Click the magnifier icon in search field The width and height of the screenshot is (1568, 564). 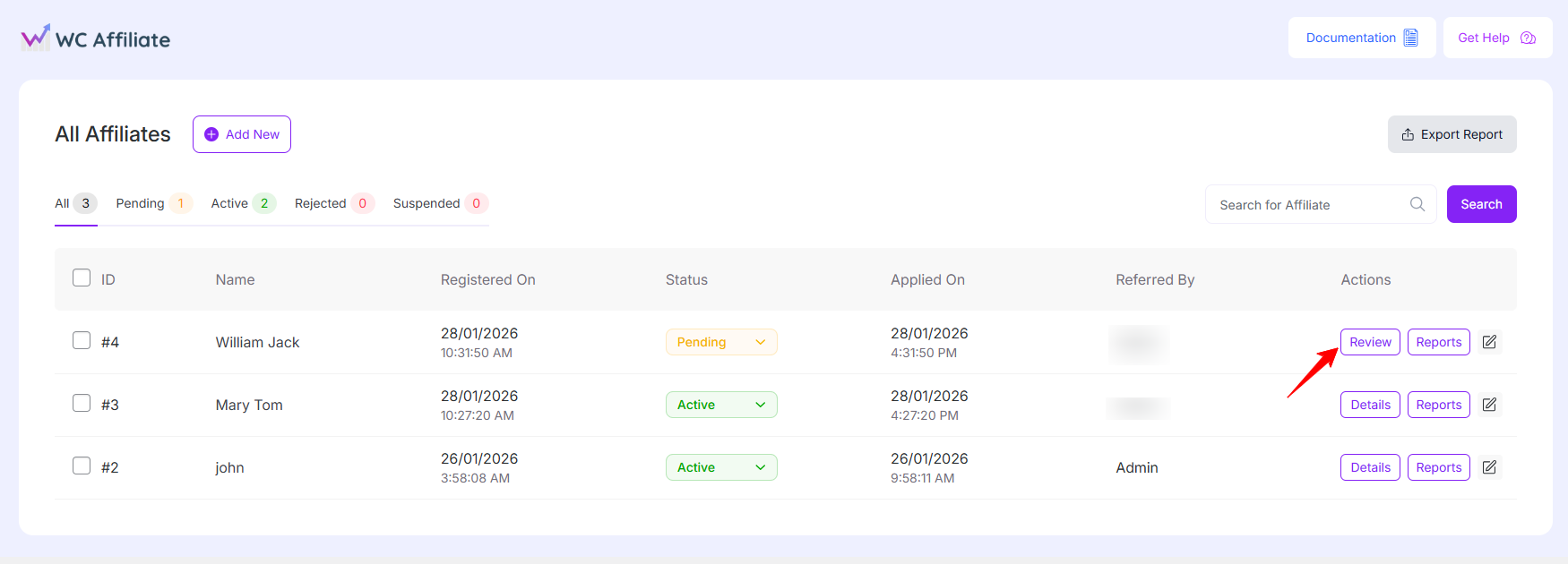coord(1417,204)
